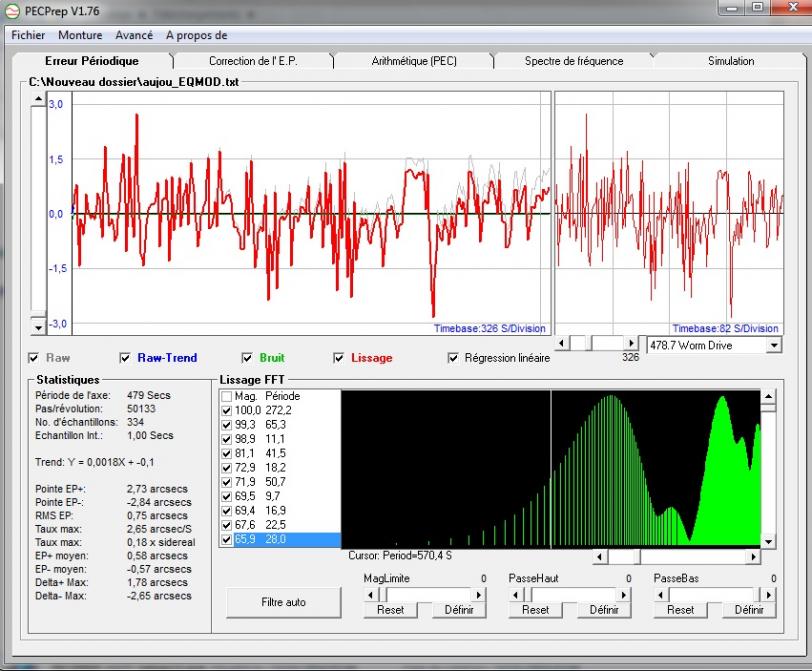The height and width of the screenshot is (671, 812).
Task: Toggle the Raw-Trend checkbox
Action: pos(126,358)
